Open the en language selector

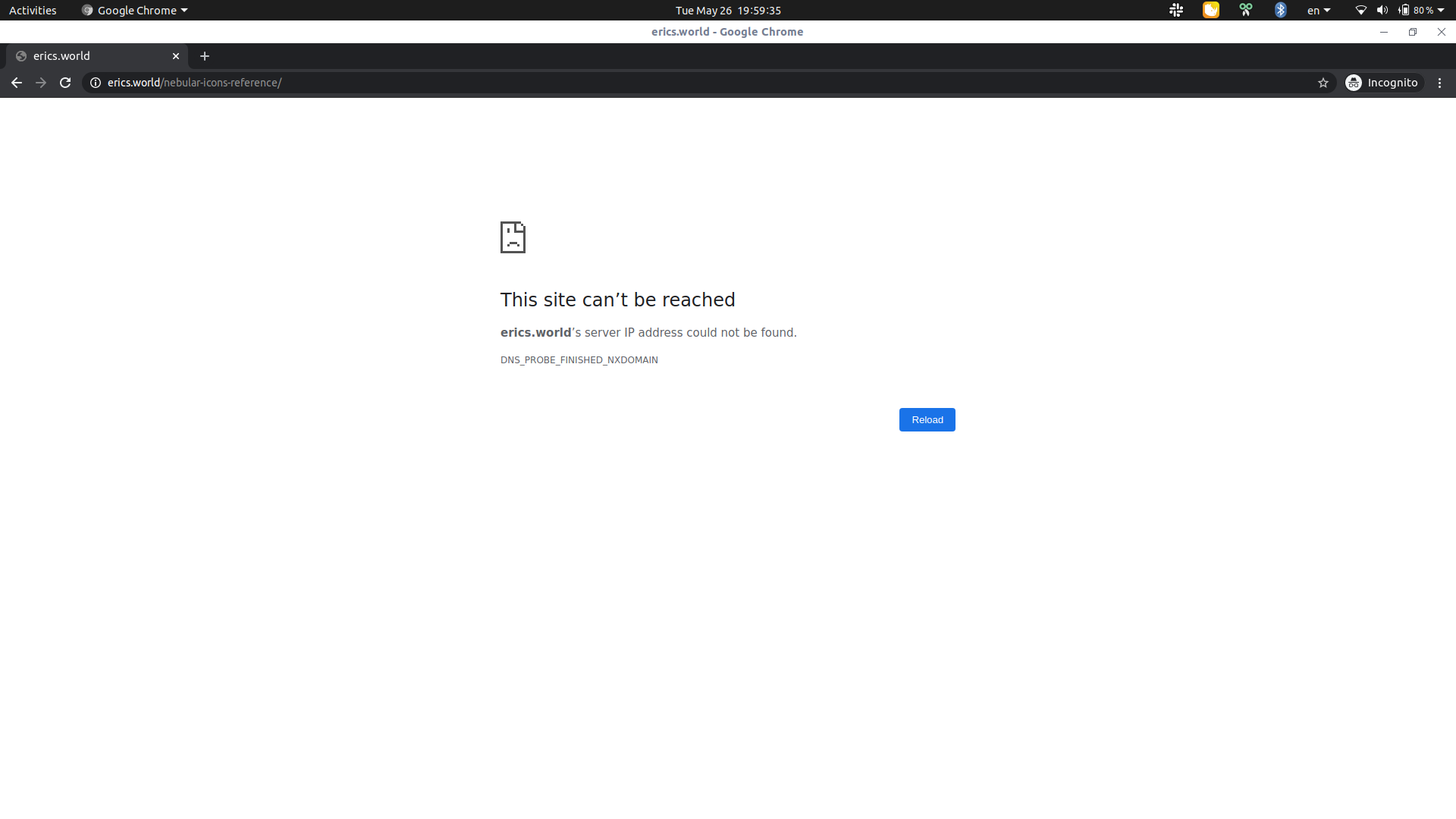click(x=1317, y=10)
